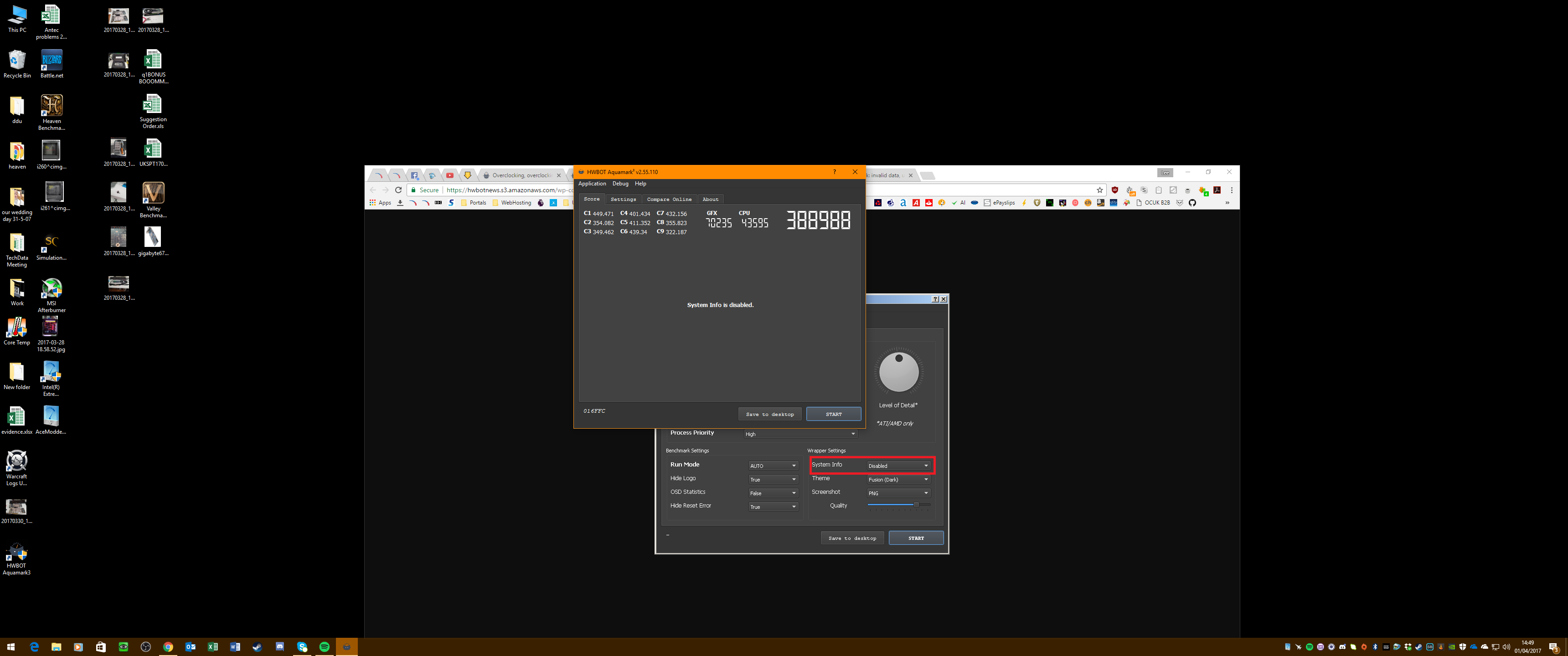Screen dimensions: 1568x656
Task: Open Adobe Acrobat extension icon
Action: 1217,190
